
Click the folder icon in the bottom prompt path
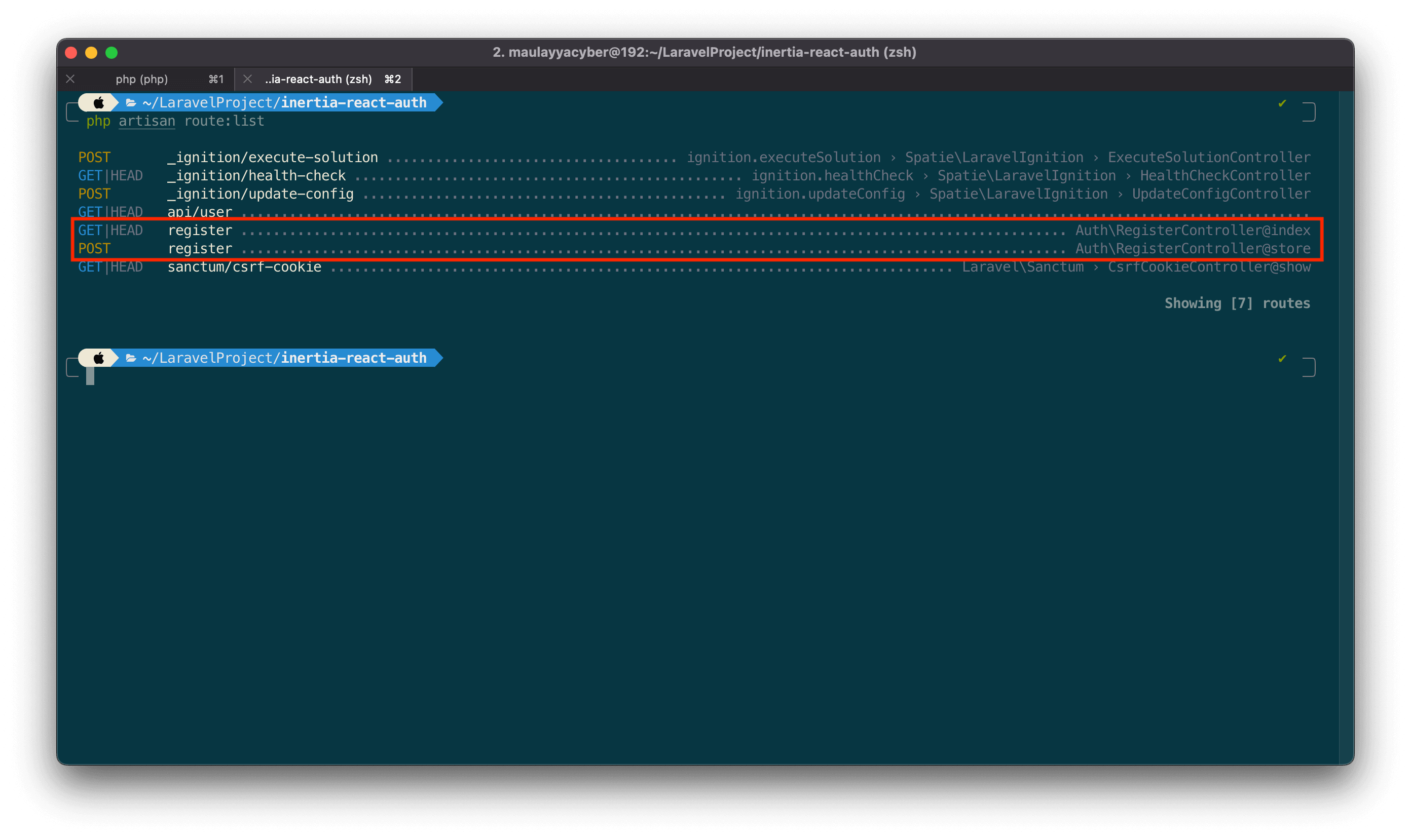point(131,358)
